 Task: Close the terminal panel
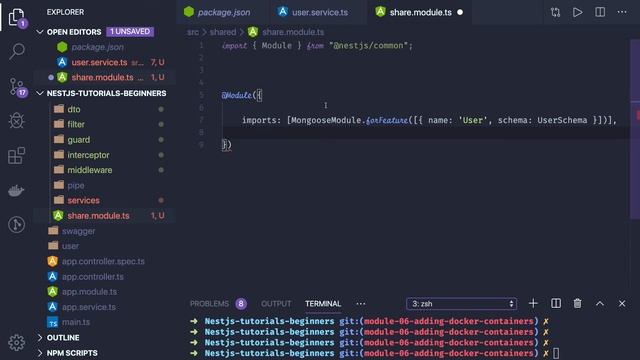[x=622, y=303]
